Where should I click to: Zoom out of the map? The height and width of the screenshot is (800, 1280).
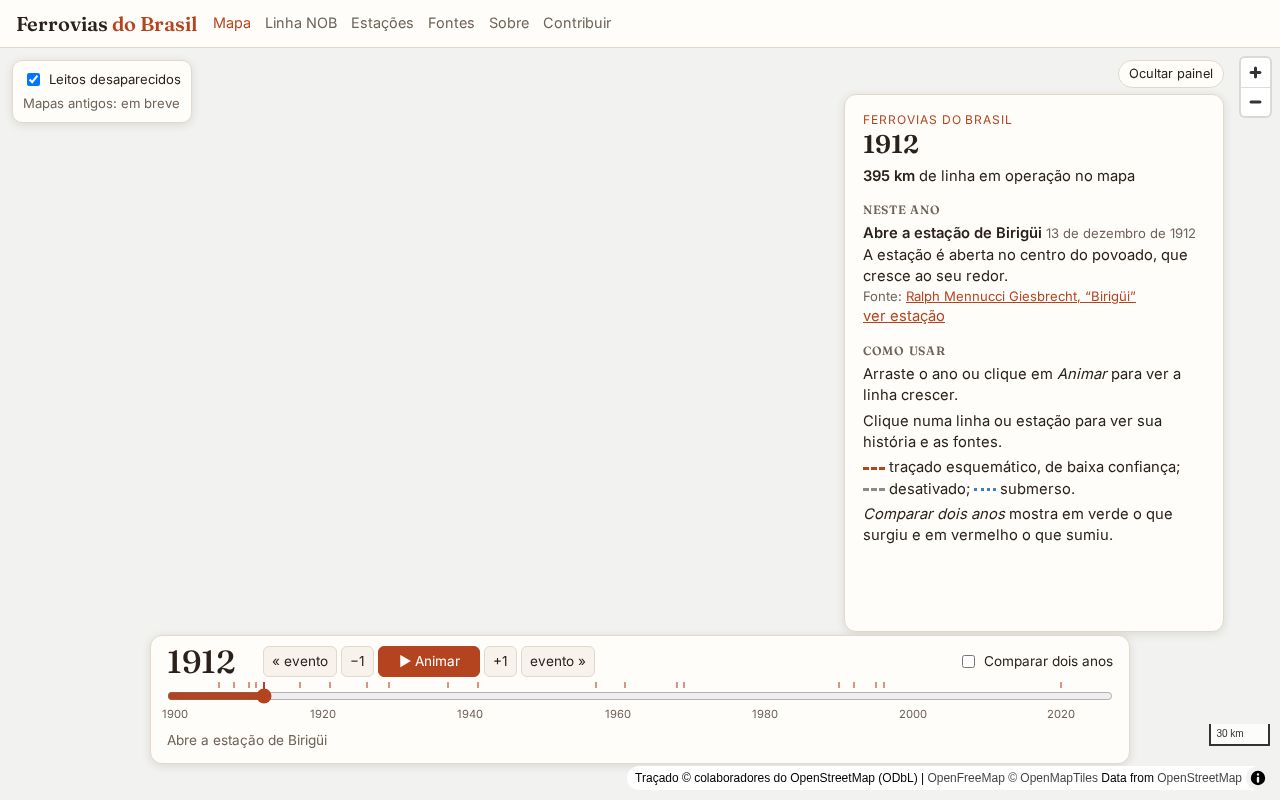[1255, 102]
